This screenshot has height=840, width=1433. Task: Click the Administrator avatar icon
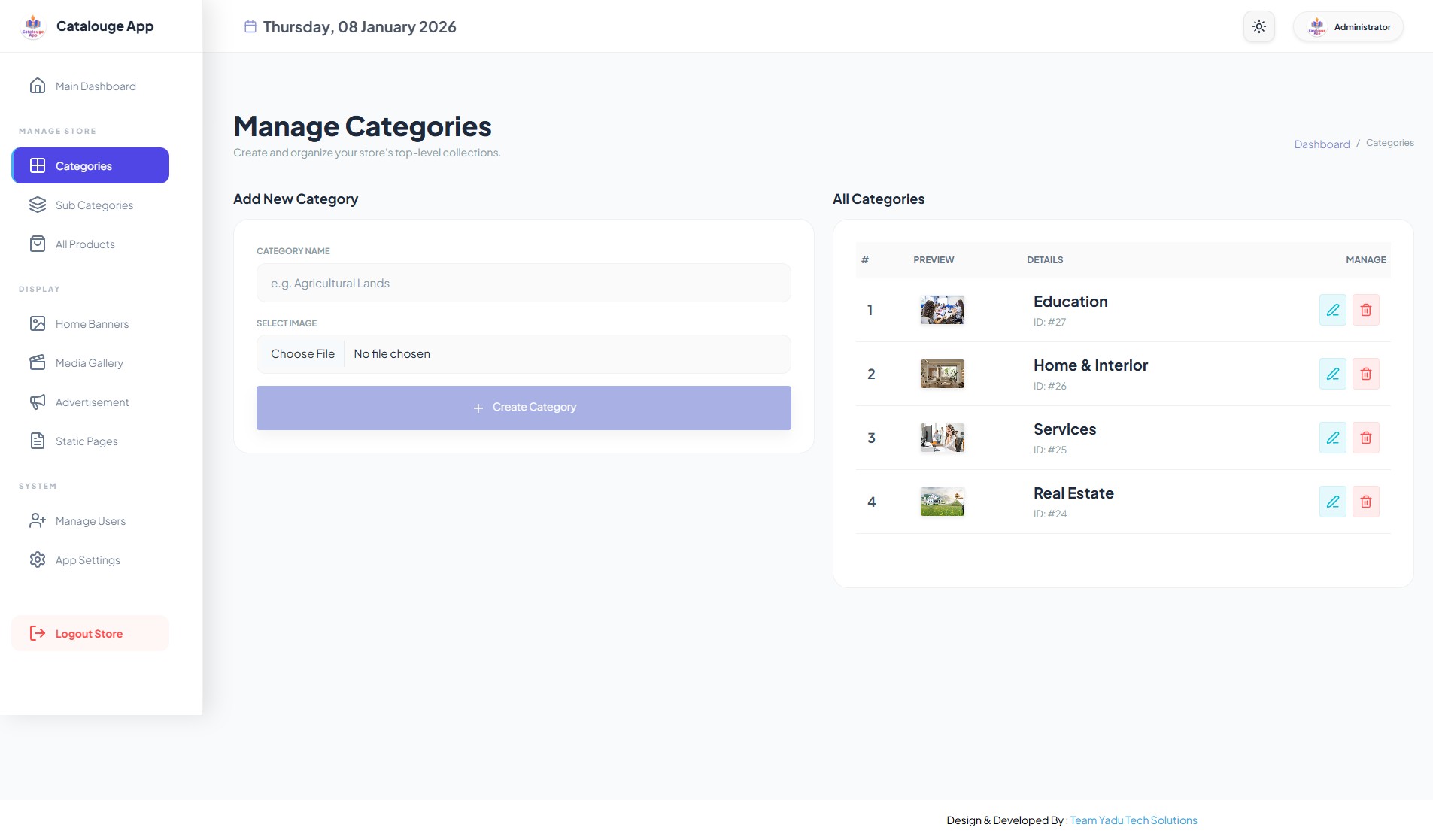click(x=1317, y=26)
